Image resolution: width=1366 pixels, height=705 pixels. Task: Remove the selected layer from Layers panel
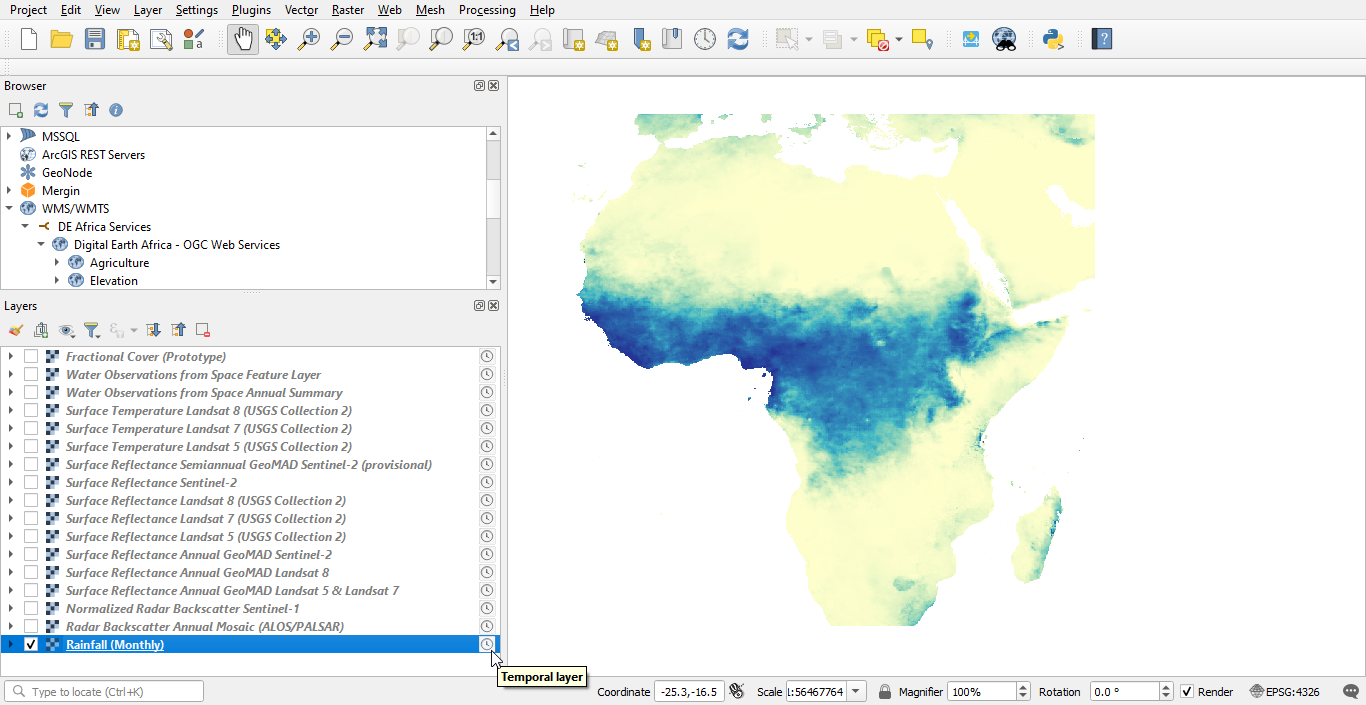(x=202, y=330)
